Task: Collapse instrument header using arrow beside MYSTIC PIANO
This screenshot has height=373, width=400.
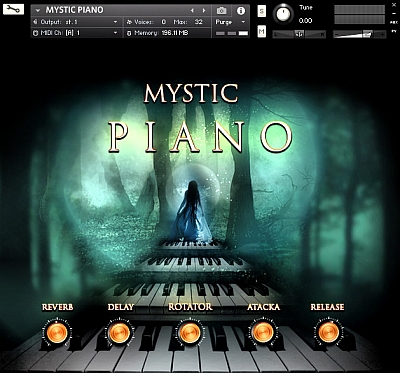Action: [x=38, y=10]
